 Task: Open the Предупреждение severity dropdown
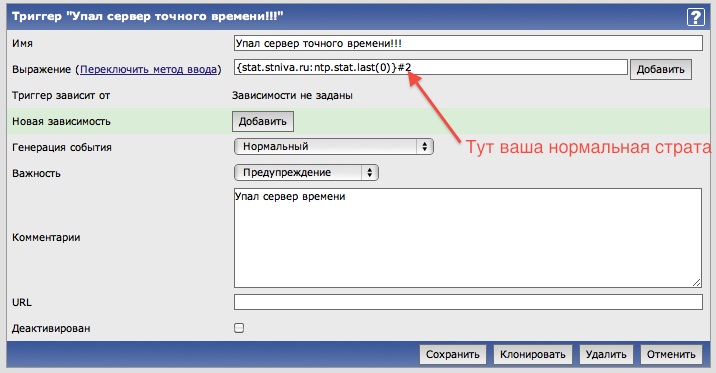coord(306,173)
